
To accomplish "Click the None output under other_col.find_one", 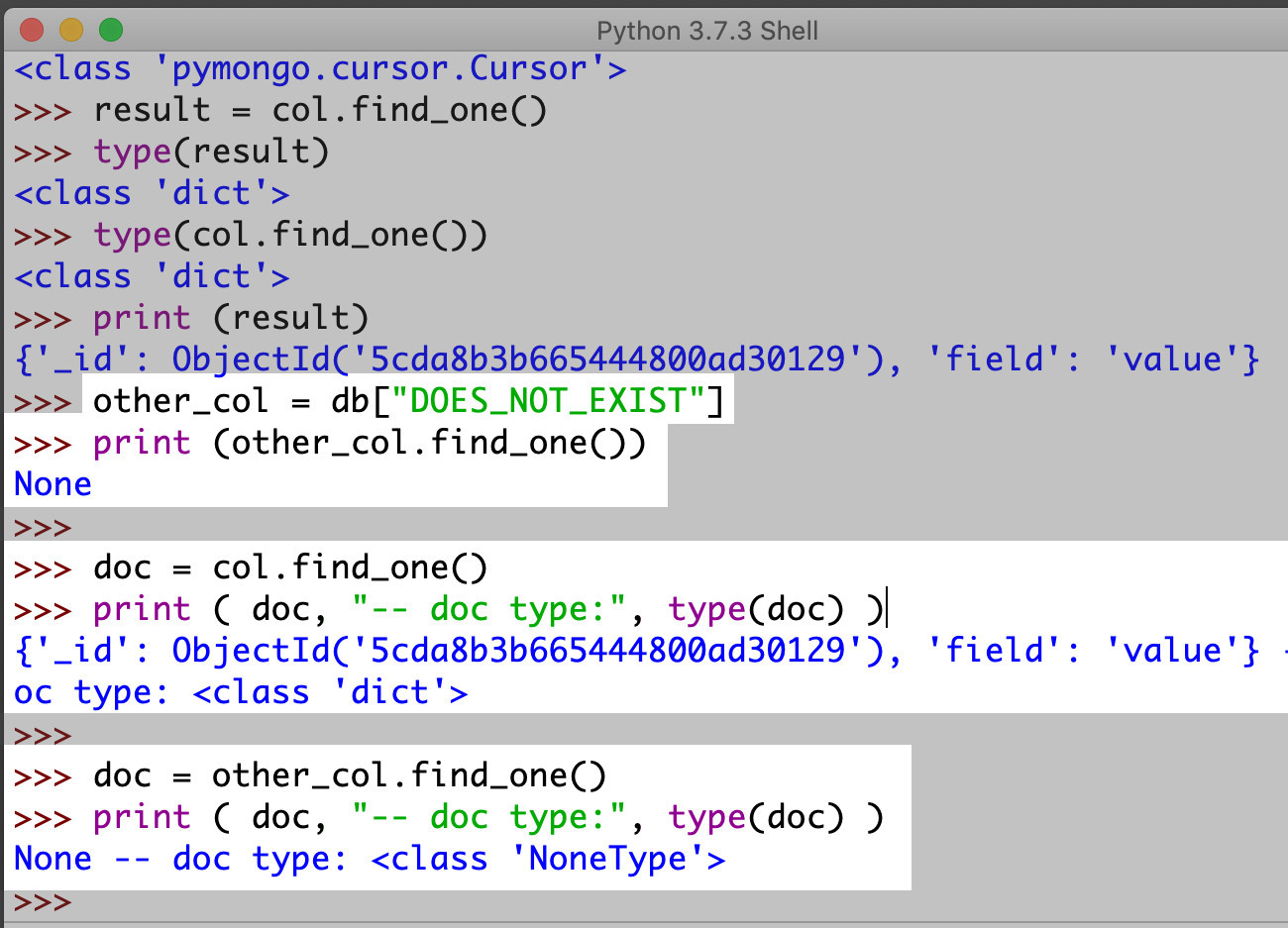I will (x=52, y=483).
